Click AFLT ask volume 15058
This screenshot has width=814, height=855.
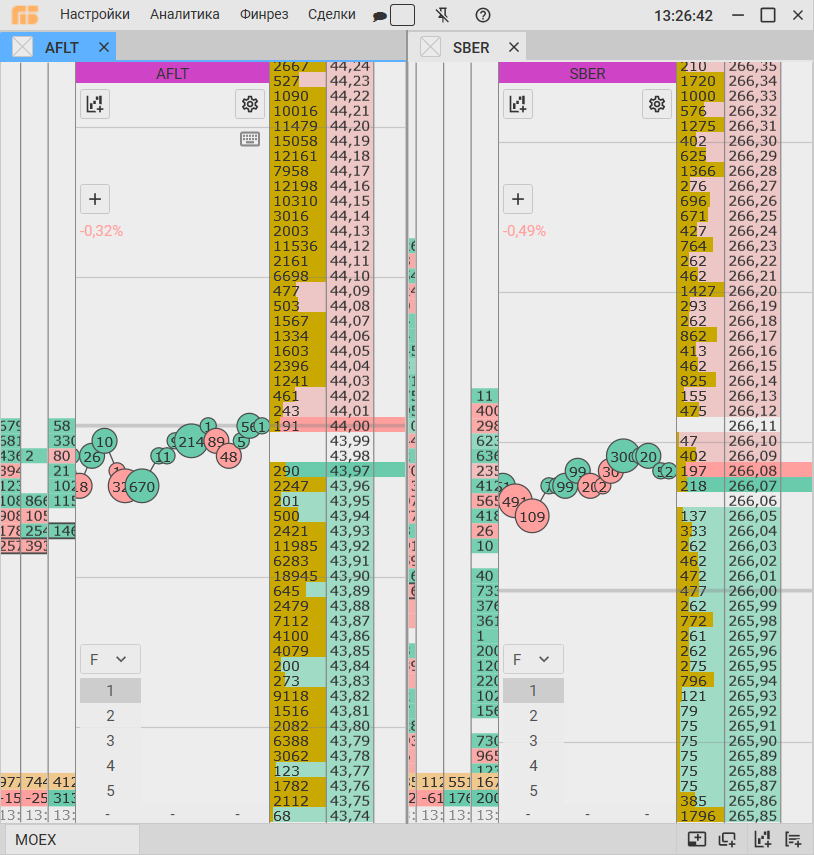pos(296,141)
